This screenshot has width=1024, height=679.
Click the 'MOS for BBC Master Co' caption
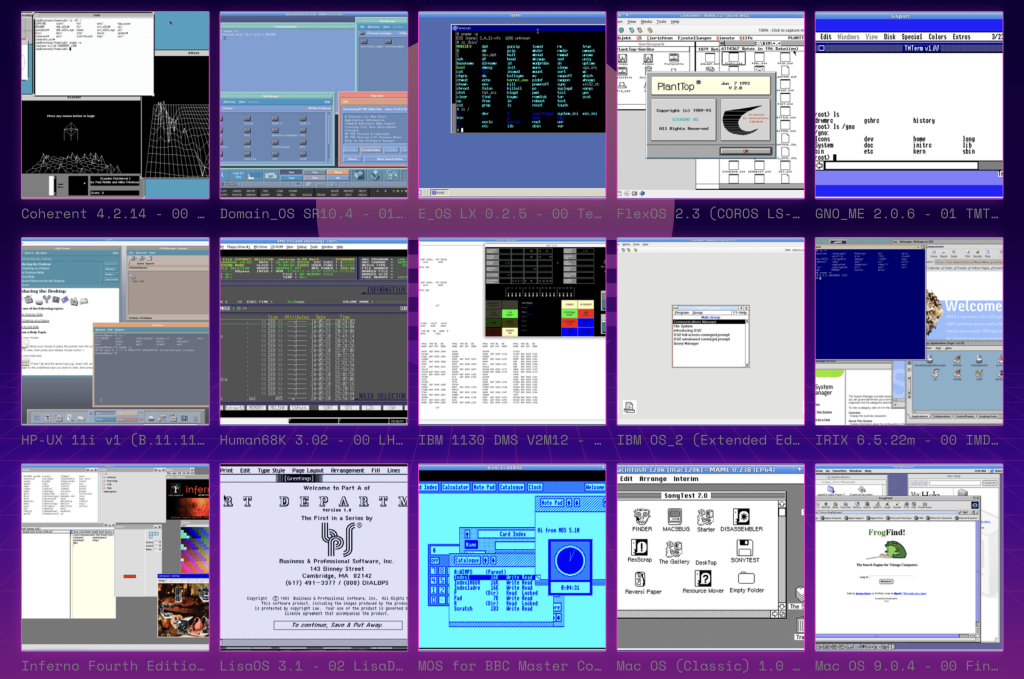pos(510,666)
